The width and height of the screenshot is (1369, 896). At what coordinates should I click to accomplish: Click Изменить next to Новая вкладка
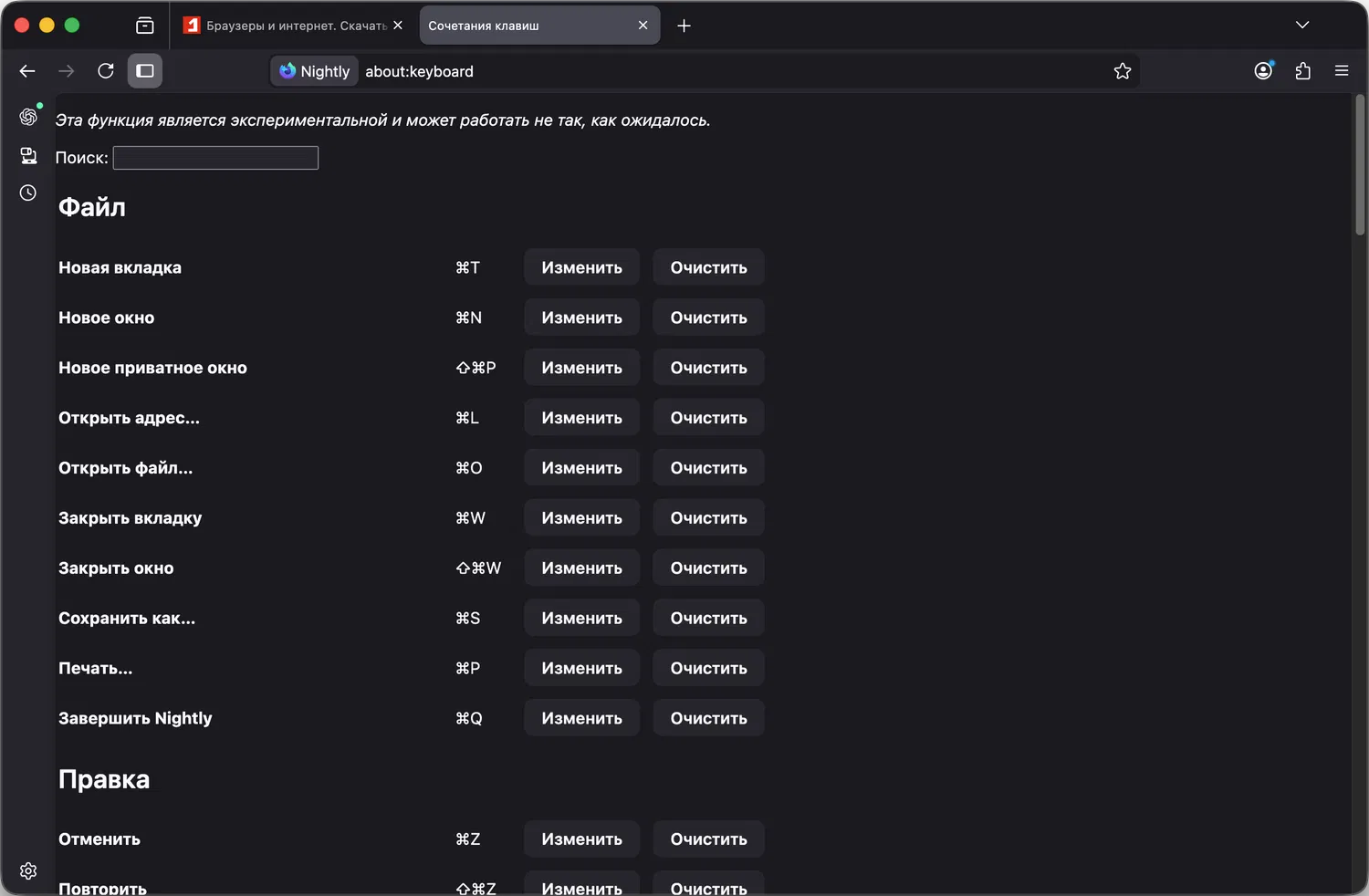click(581, 266)
